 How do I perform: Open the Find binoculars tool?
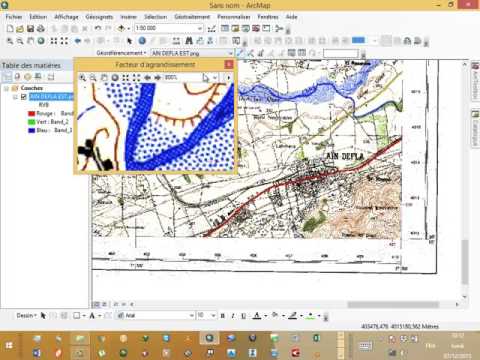click(x=189, y=41)
